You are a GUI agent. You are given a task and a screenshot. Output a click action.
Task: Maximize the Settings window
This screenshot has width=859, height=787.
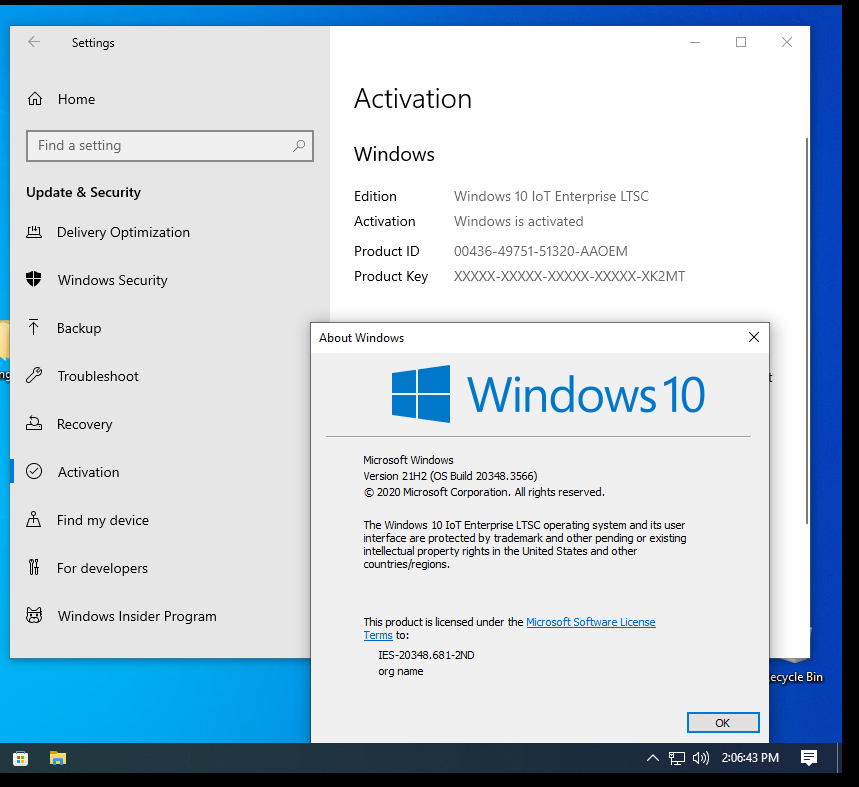(x=741, y=42)
